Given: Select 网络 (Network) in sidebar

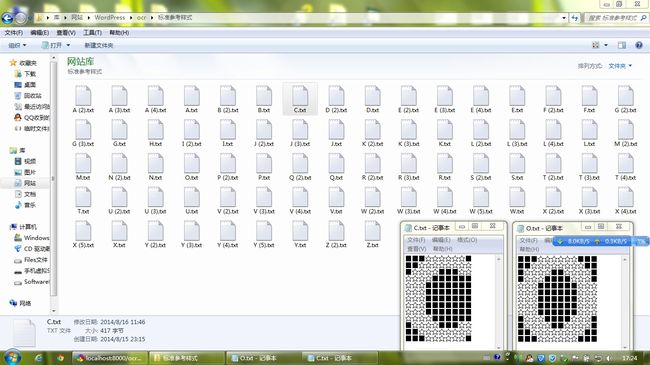Looking at the screenshot, I should (x=20, y=303).
